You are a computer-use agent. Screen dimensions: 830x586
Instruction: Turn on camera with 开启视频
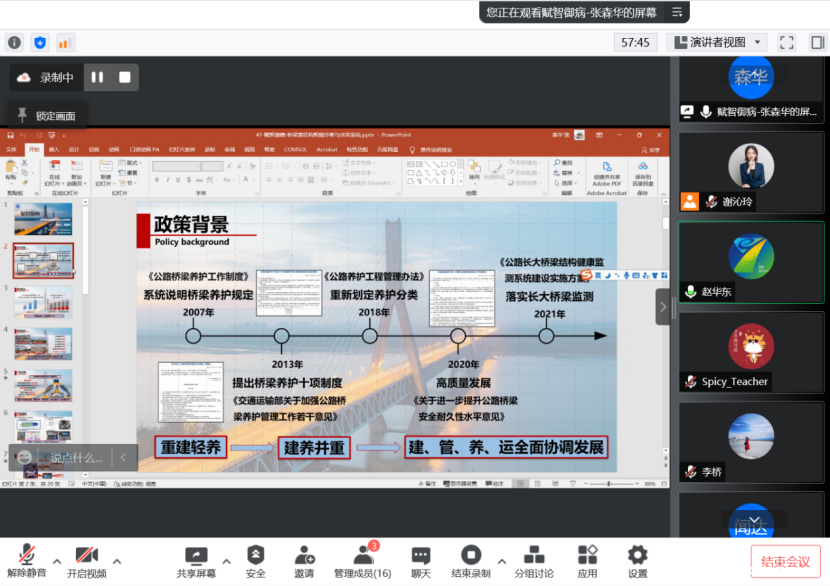pos(86,561)
